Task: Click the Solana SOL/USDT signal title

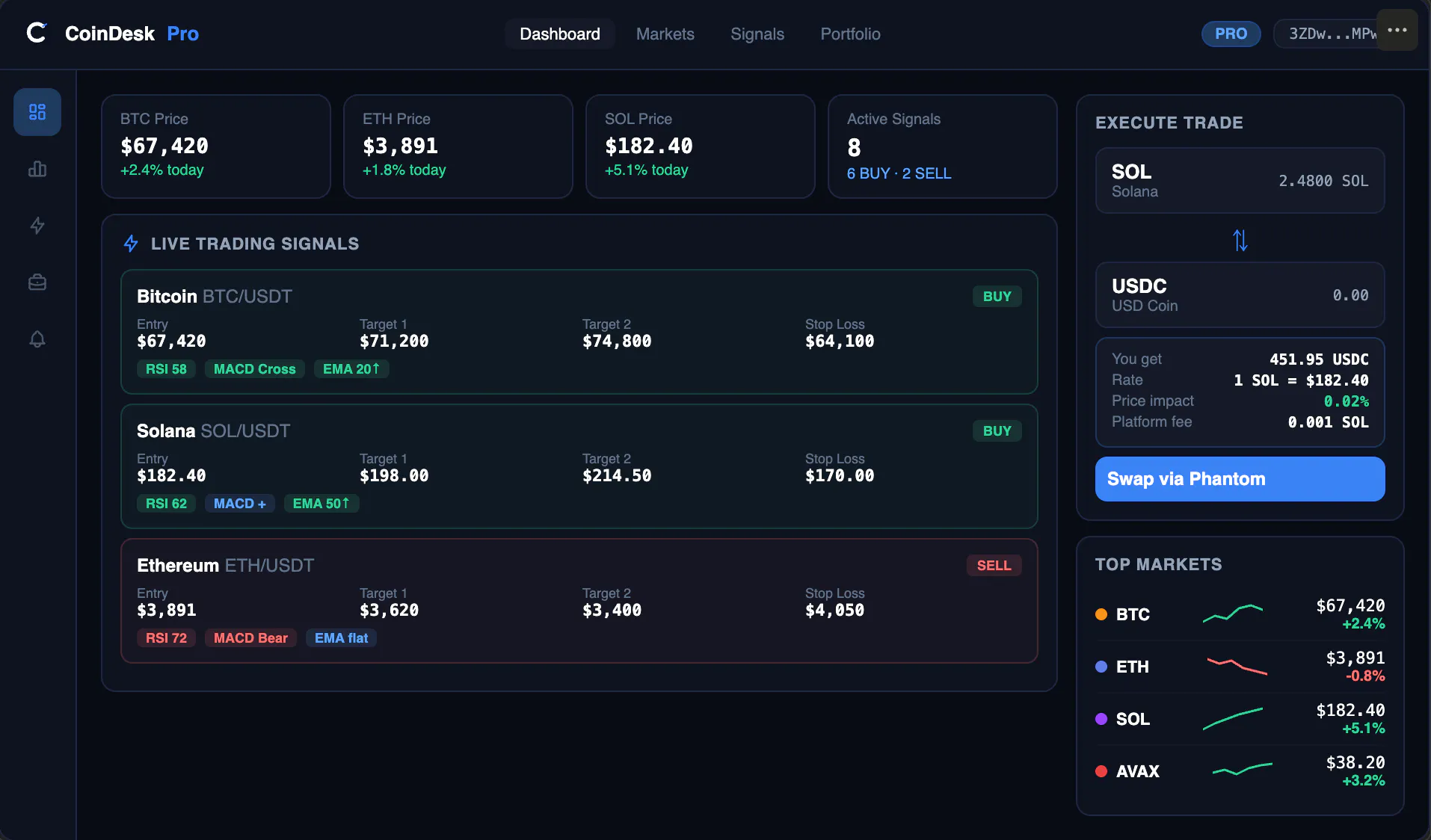Action: coord(214,431)
